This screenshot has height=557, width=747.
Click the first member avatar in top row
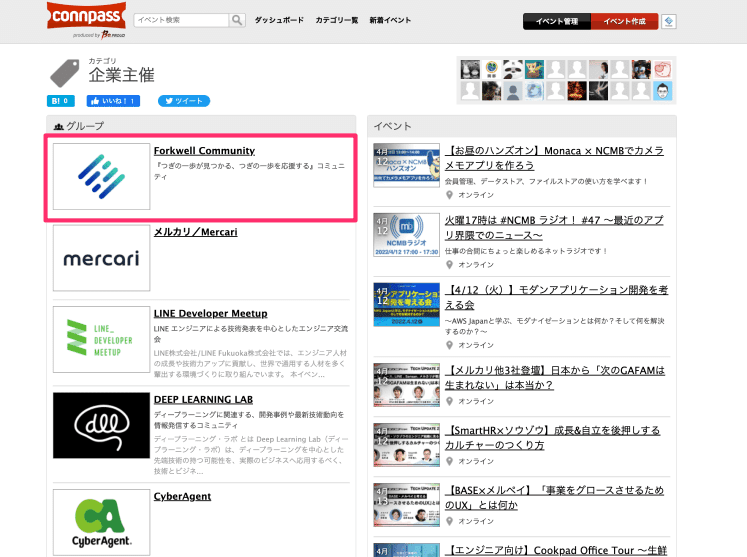click(x=470, y=70)
